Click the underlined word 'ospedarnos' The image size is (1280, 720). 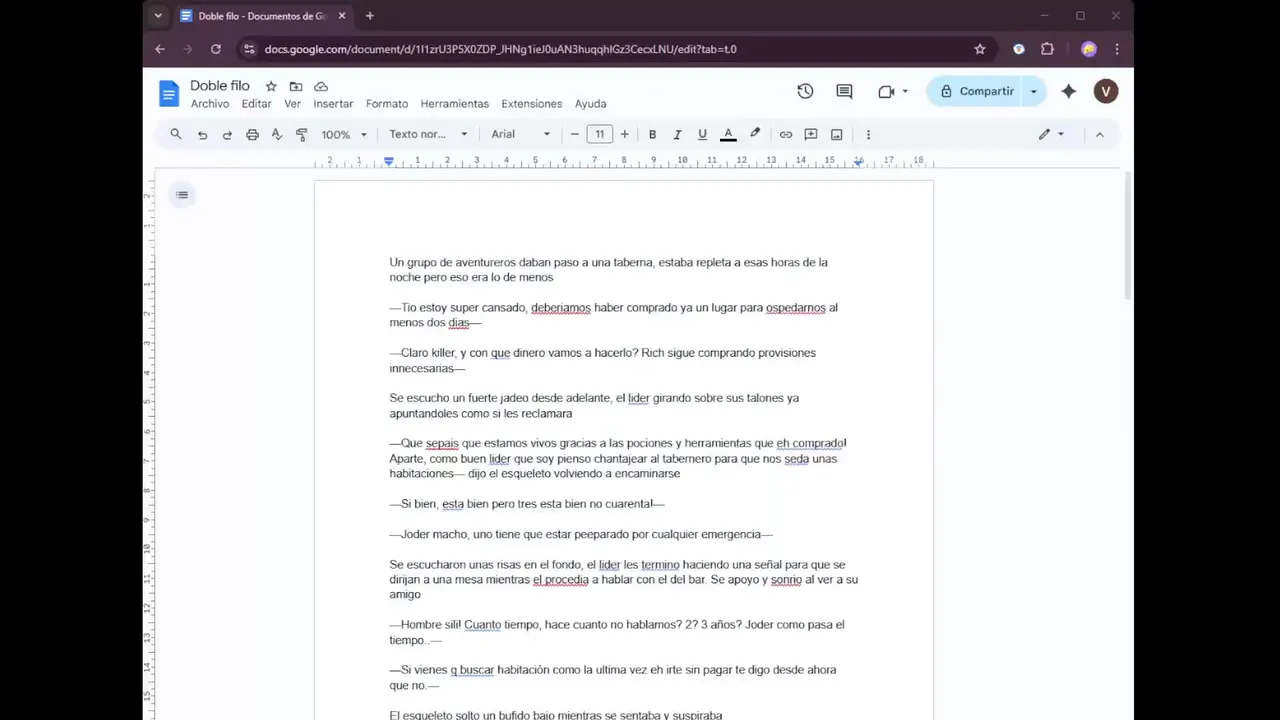click(x=796, y=308)
